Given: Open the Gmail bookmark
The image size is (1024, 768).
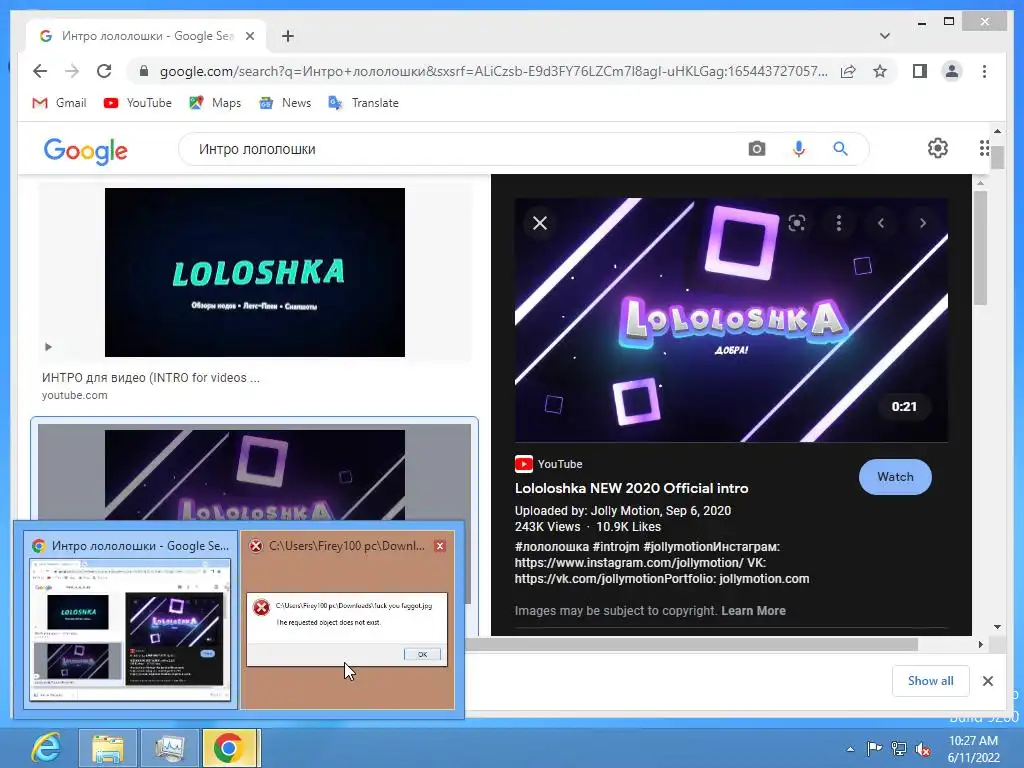Looking at the screenshot, I should click(59, 103).
